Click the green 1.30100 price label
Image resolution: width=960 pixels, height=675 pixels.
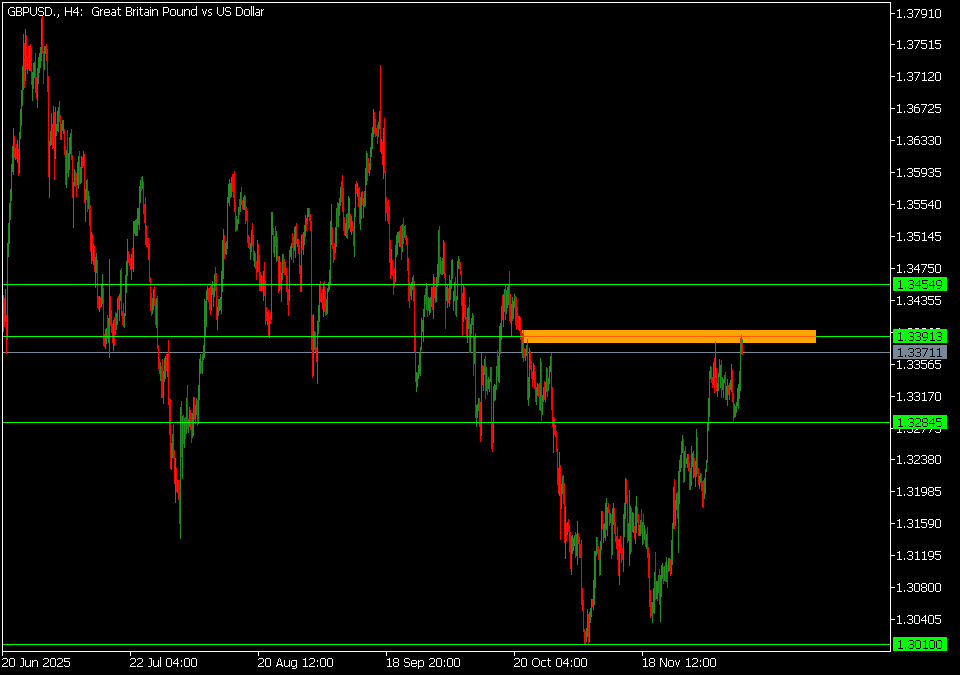[x=920, y=645]
